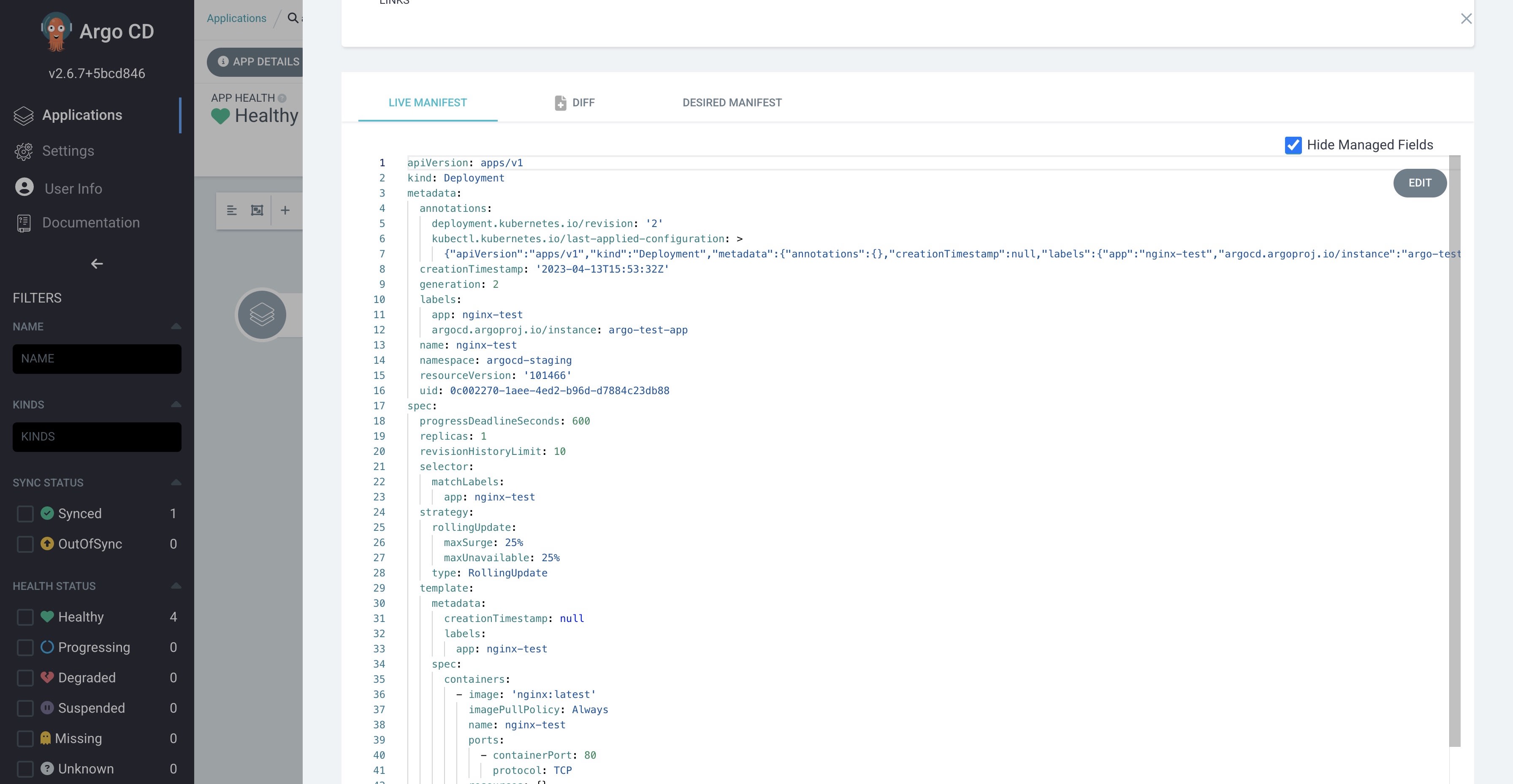Image resolution: width=1513 pixels, height=784 pixels.
Task: Click 'namespace: argocd-staging' manifest line
Action: point(495,361)
